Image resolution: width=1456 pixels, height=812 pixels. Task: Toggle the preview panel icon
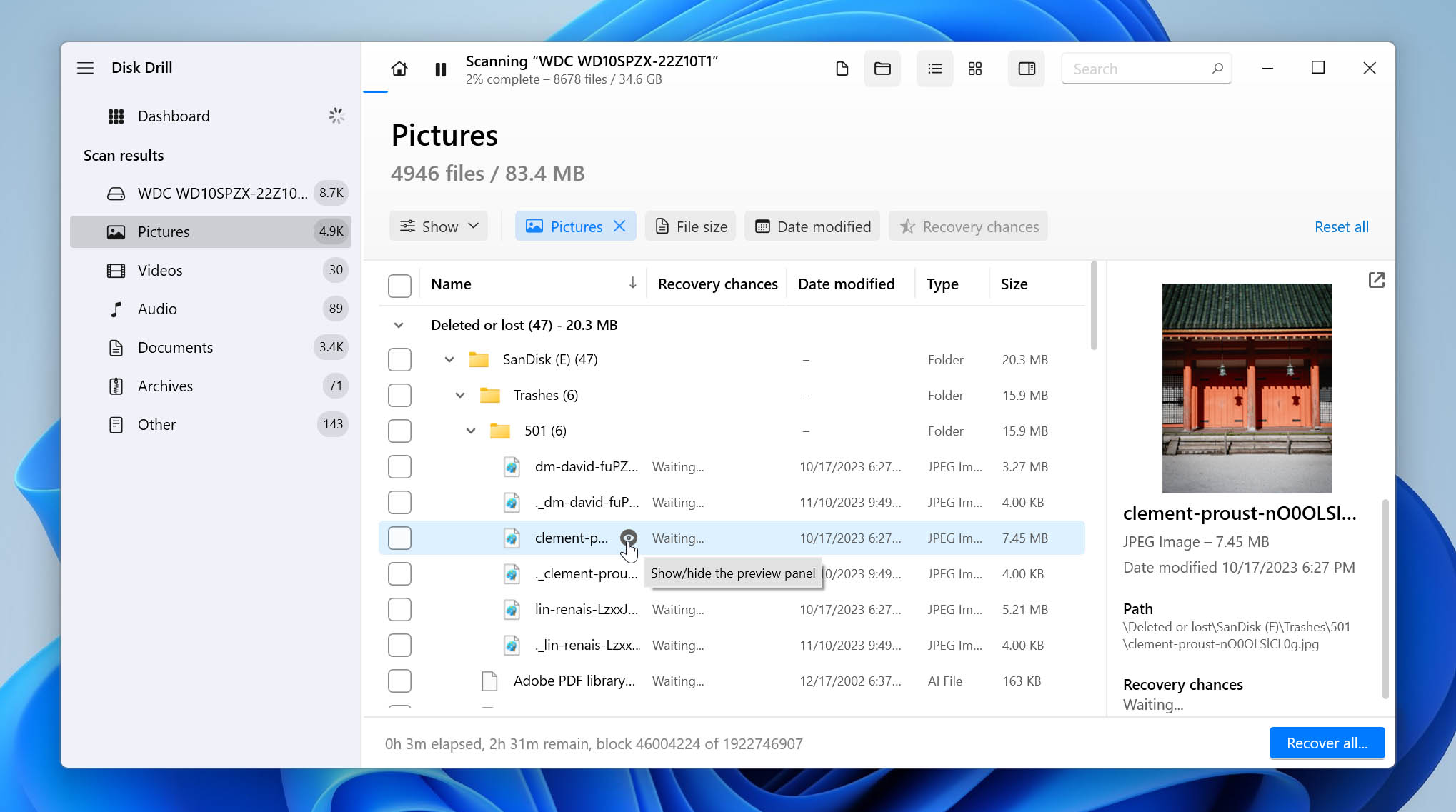pyautogui.click(x=628, y=537)
